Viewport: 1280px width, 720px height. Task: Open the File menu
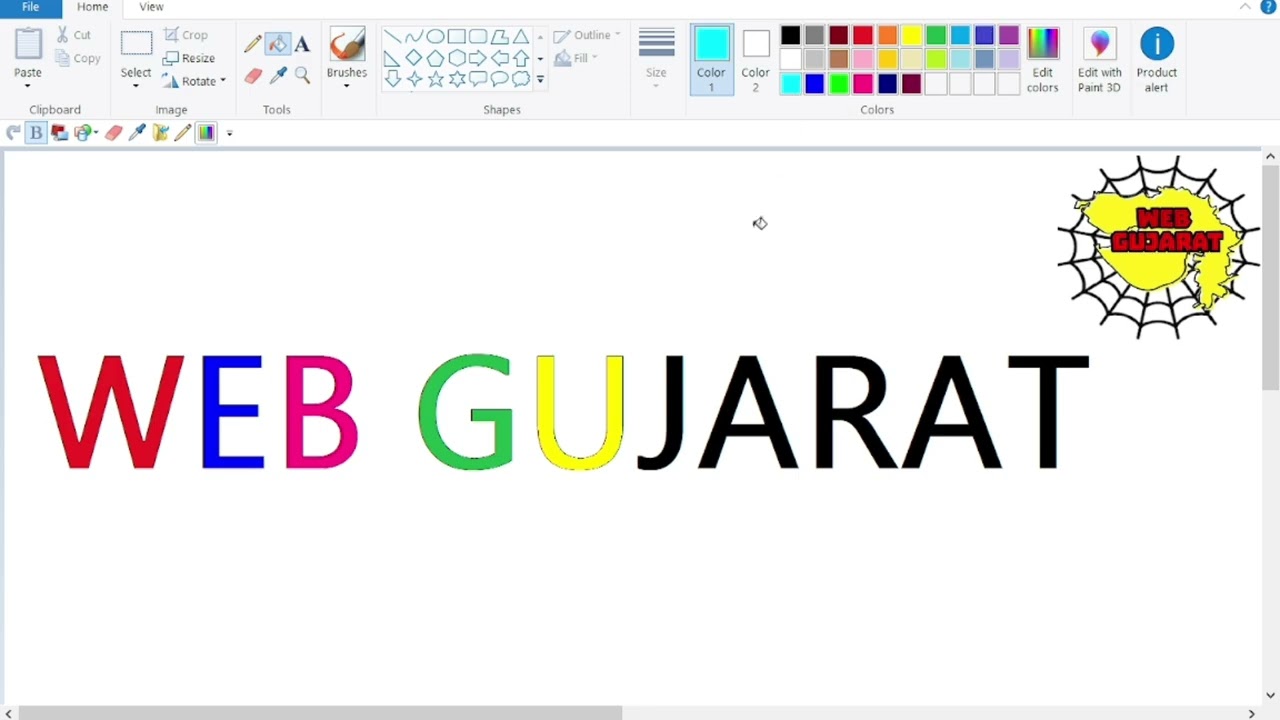31,7
